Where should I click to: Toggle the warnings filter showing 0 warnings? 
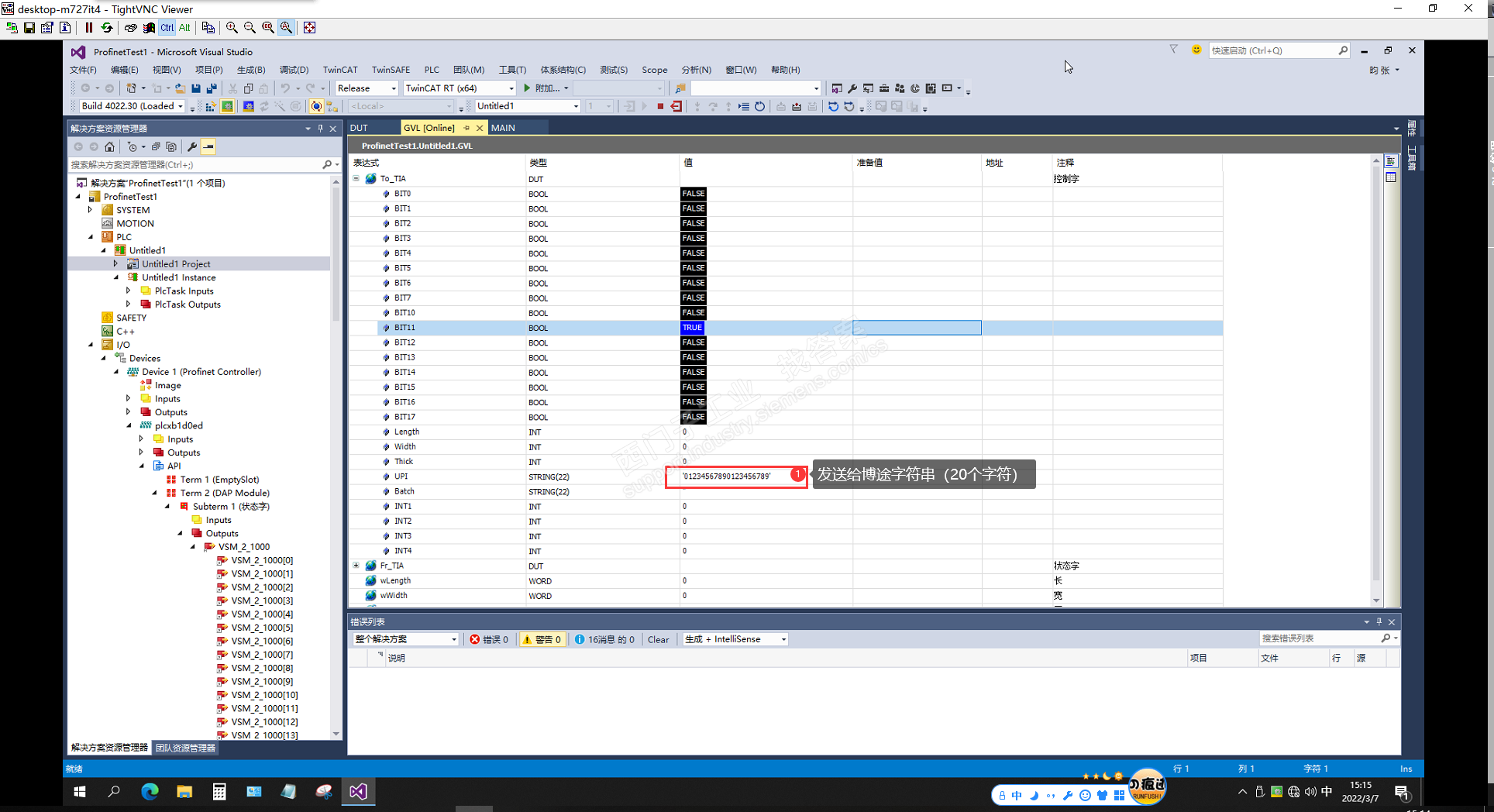pyautogui.click(x=542, y=639)
